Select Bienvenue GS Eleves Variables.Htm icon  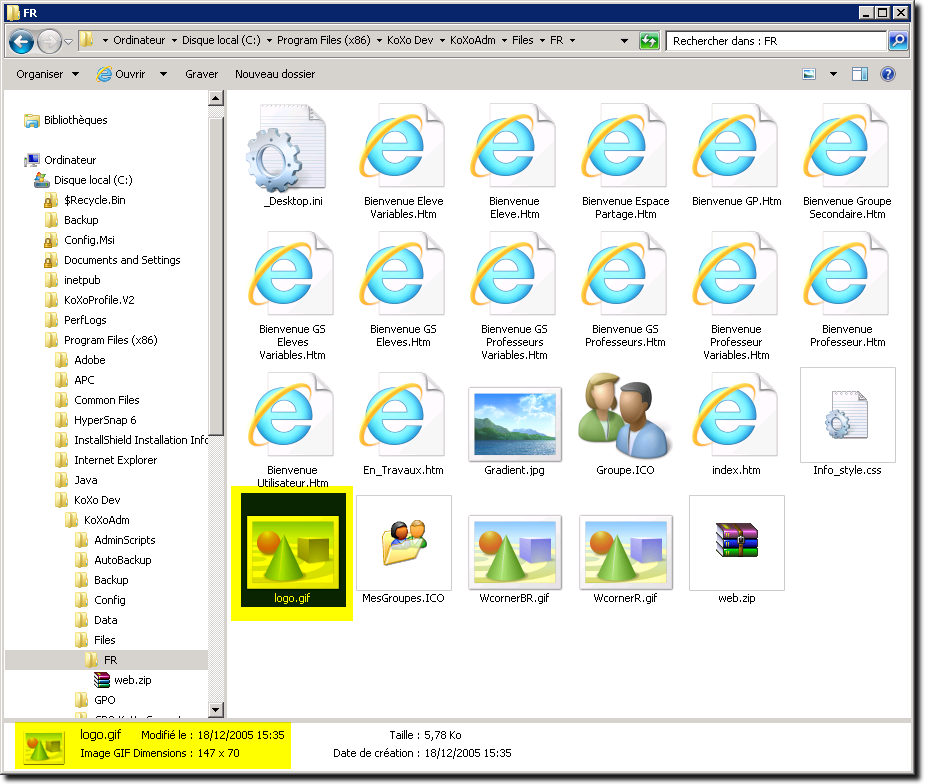point(292,275)
